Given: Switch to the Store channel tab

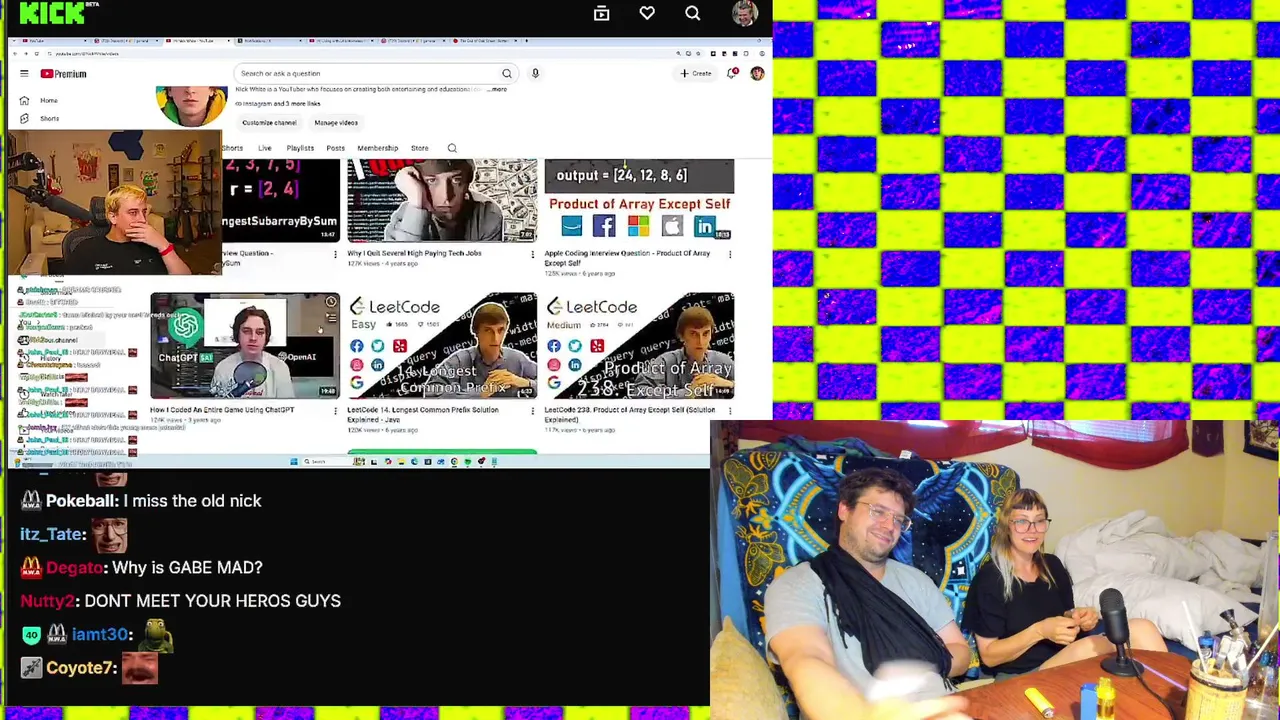Looking at the screenshot, I should pyautogui.click(x=419, y=148).
